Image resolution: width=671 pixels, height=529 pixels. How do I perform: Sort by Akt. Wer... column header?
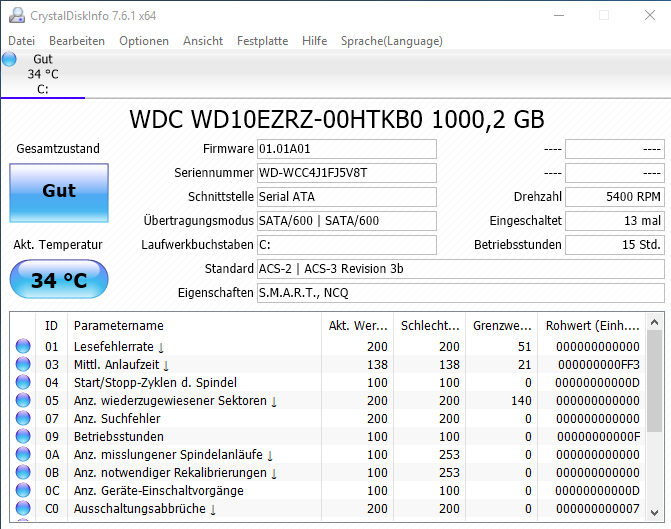[358, 326]
